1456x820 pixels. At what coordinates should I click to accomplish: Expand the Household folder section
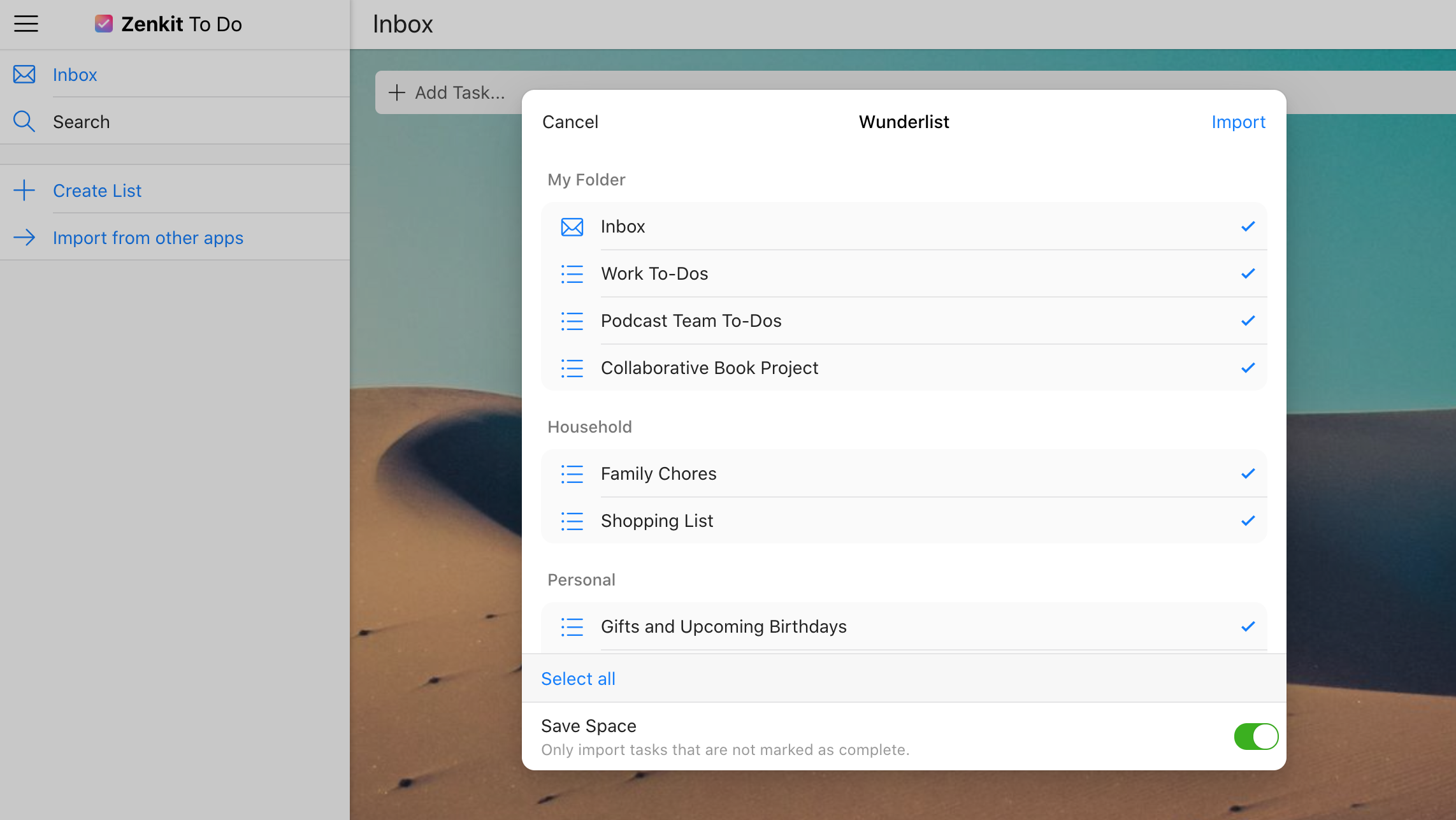(590, 427)
